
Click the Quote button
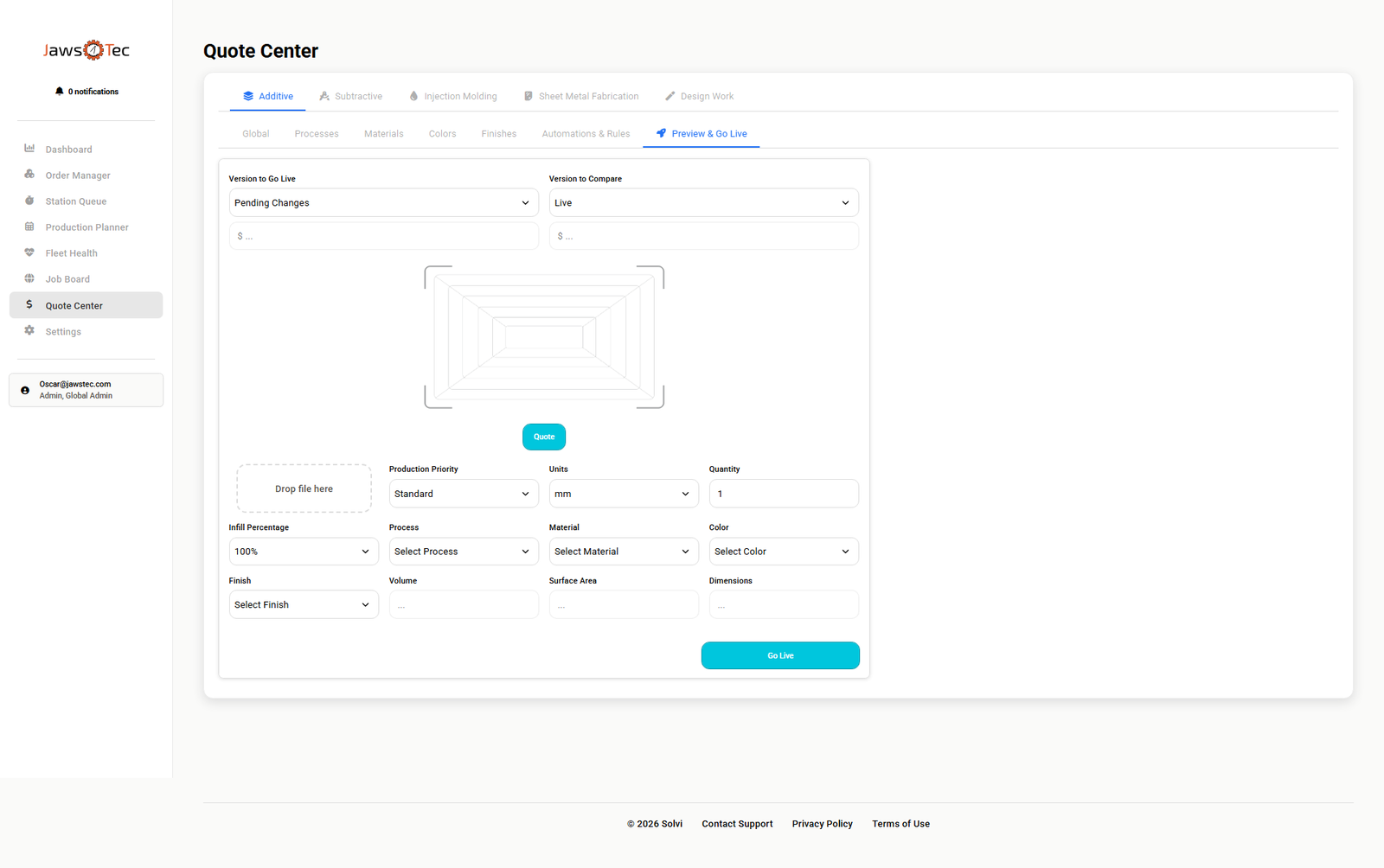point(544,437)
